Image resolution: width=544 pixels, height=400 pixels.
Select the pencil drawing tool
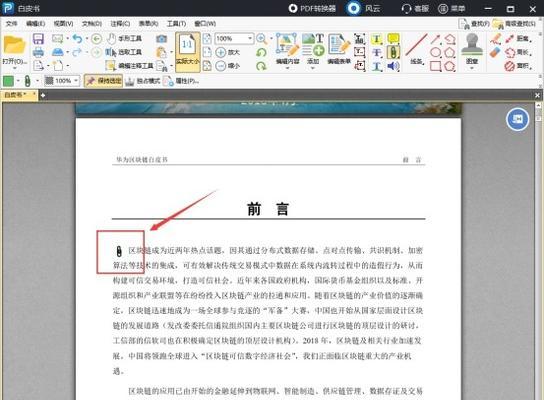(496, 39)
